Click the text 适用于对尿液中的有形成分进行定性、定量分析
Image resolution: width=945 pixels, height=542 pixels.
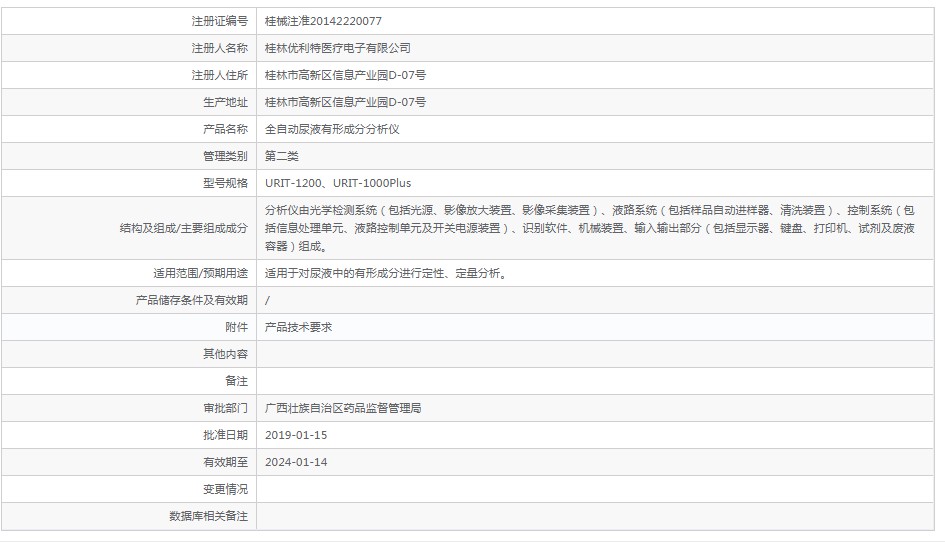[x=386, y=273]
